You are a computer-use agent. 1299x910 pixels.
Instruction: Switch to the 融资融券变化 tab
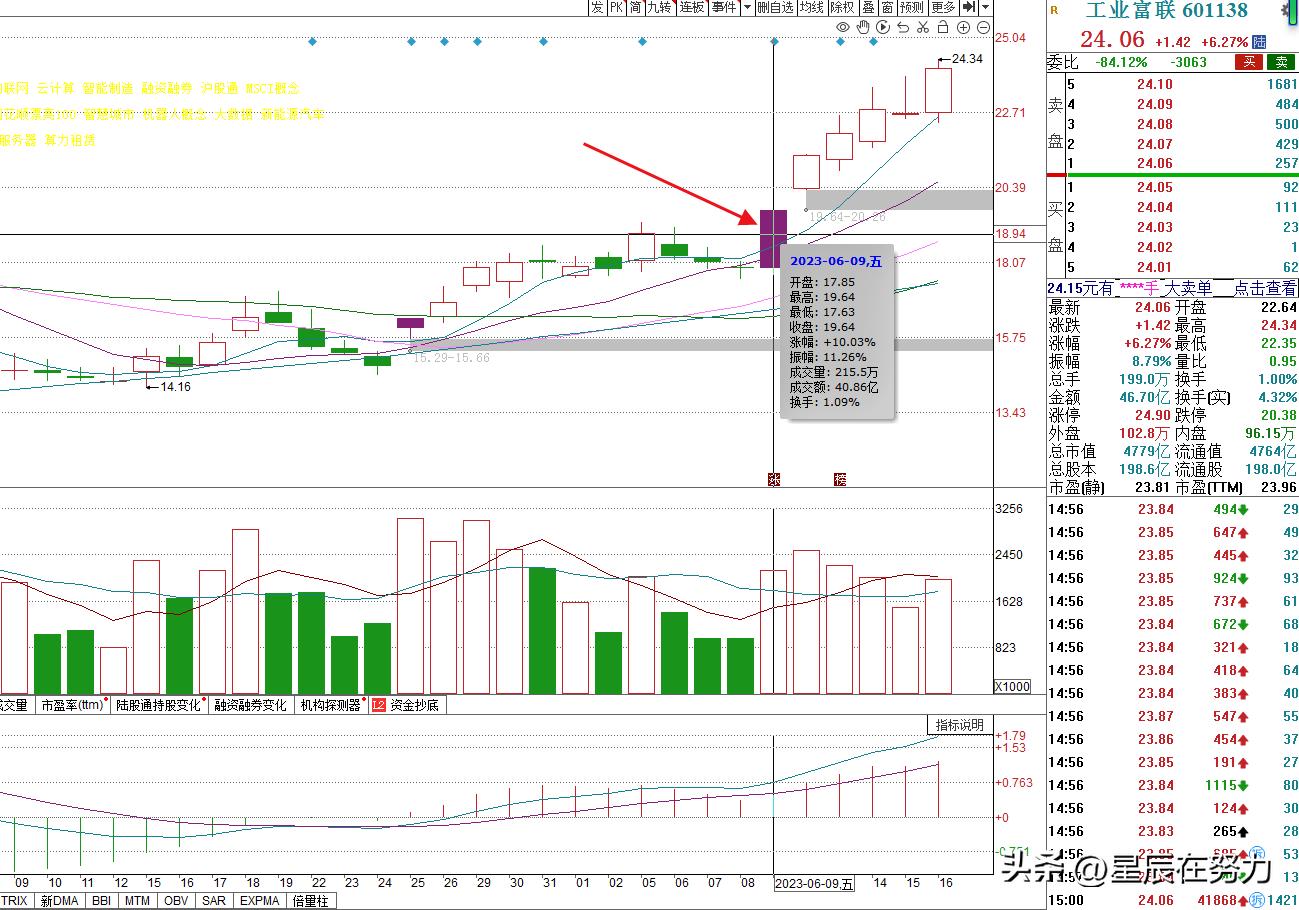tap(250, 705)
